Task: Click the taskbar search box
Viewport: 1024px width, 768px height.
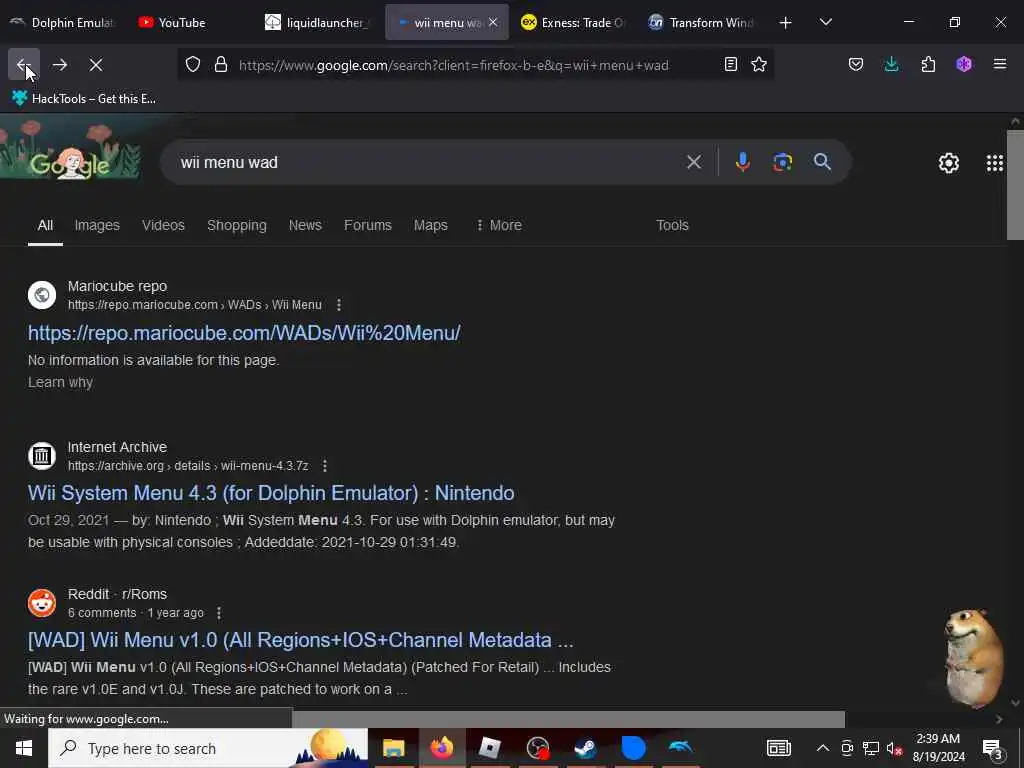Action: (x=208, y=748)
